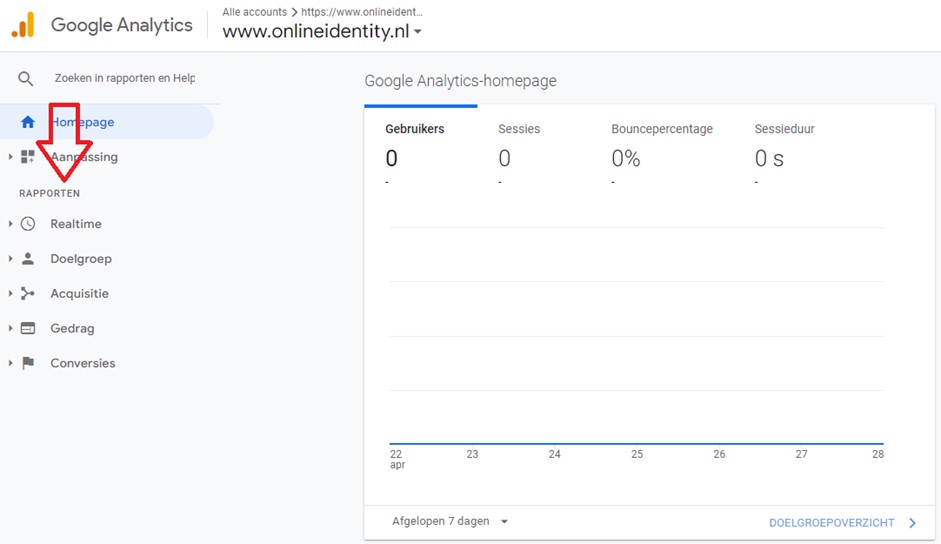Click the Realtime clock icon

coord(28,224)
